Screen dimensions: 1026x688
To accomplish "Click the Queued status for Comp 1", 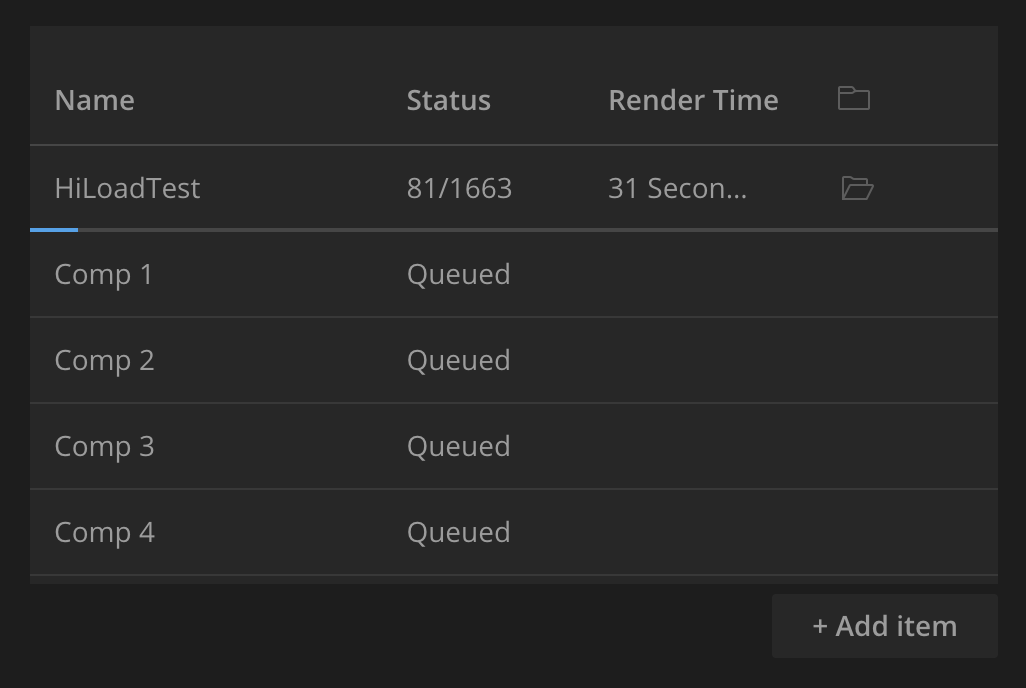I will (459, 274).
